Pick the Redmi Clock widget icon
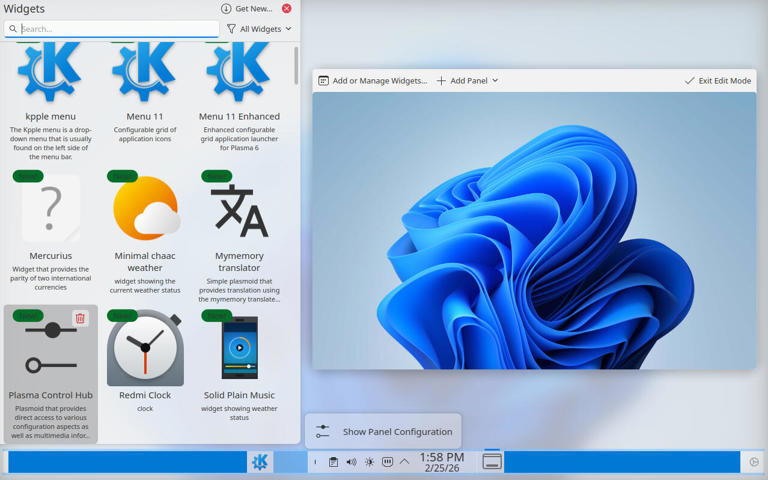The height and width of the screenshot is (480, 768). click(x=145, y=348)
